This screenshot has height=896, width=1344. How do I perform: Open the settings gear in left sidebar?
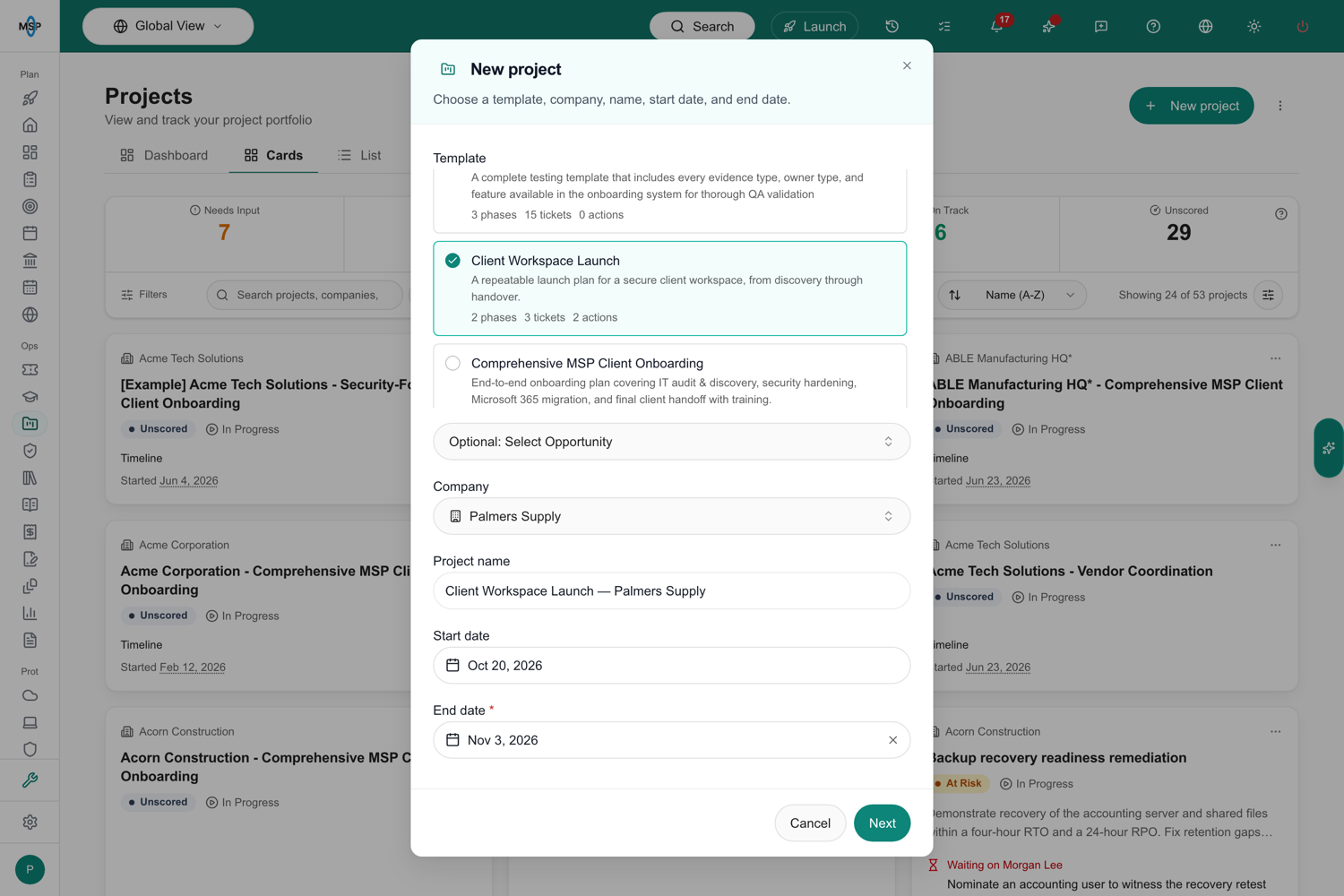coord(30,822)
